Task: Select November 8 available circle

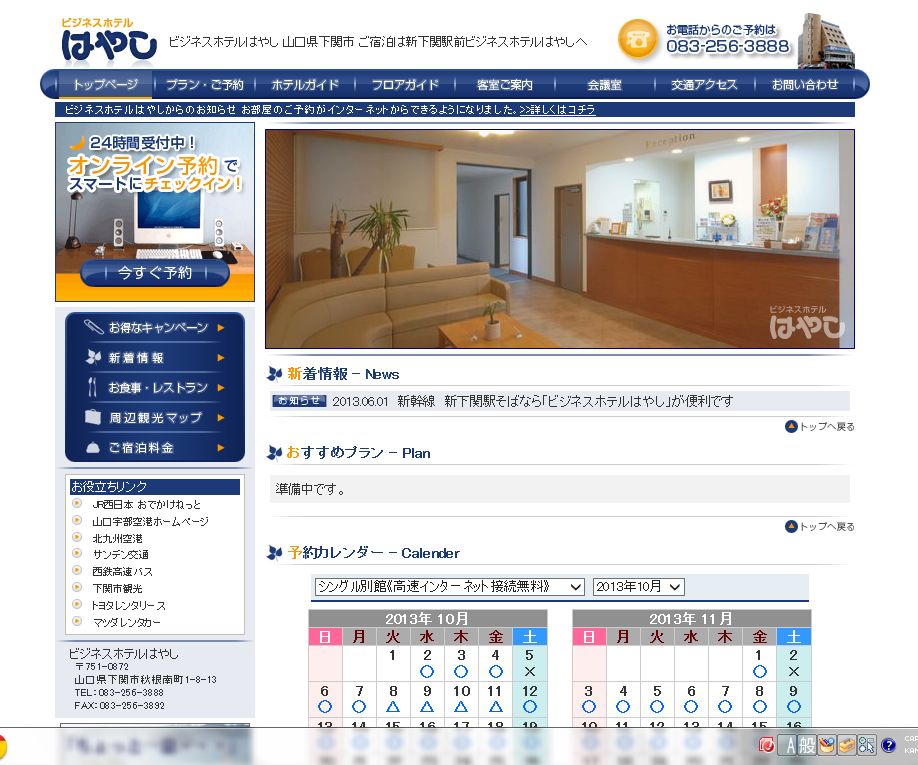Action: click(x=759, y=707)
